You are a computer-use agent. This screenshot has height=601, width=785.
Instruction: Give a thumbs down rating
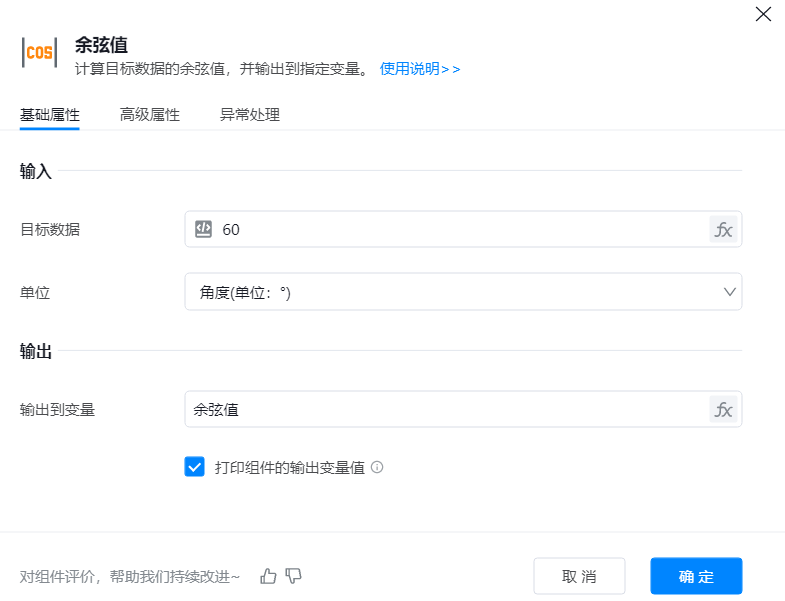[293, 576]
